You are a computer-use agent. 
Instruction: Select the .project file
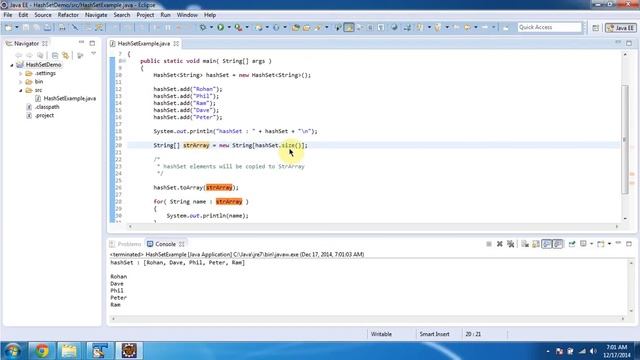point(44,116)
